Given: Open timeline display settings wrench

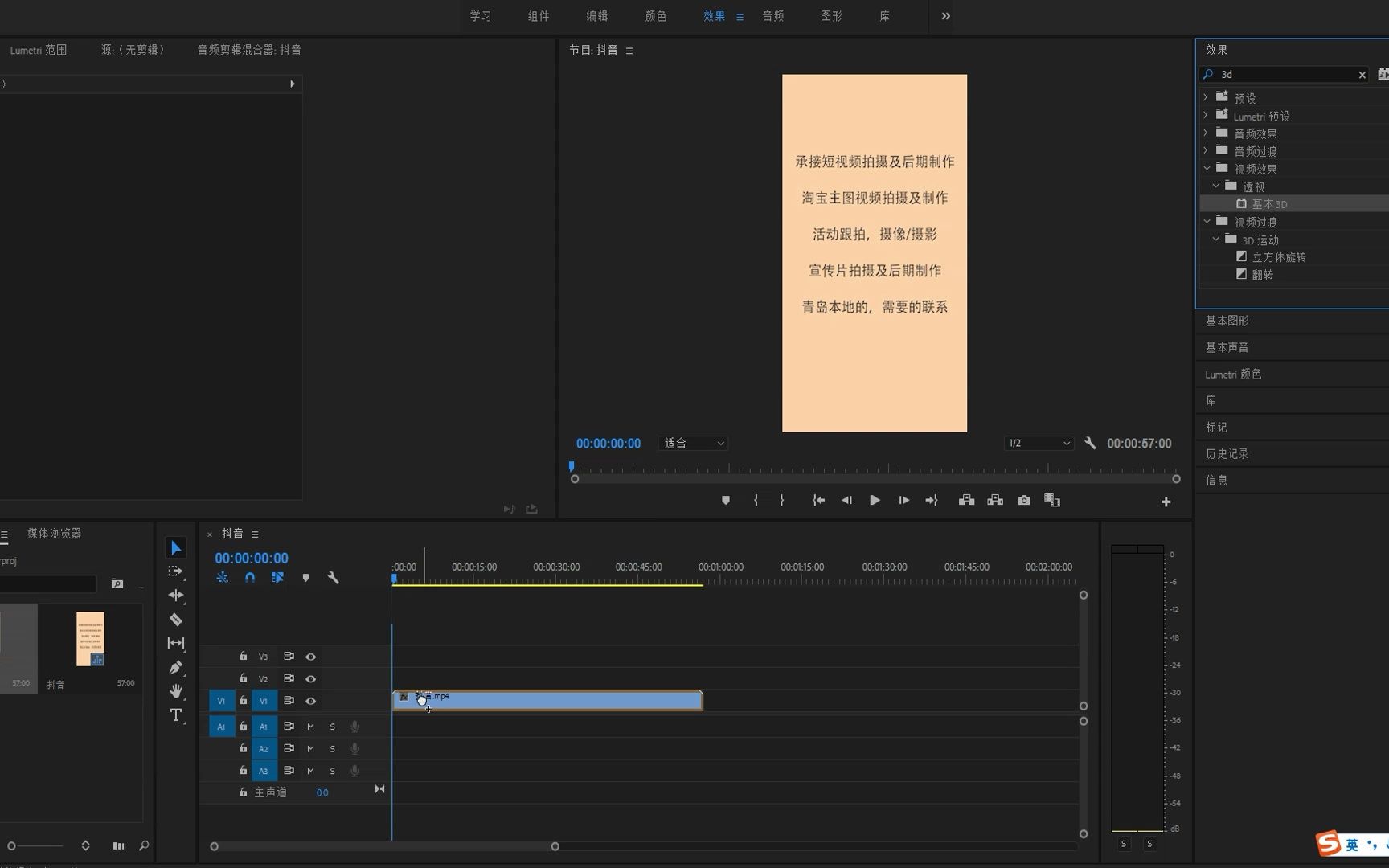Looking at the screenshot, I should point(333,578).
